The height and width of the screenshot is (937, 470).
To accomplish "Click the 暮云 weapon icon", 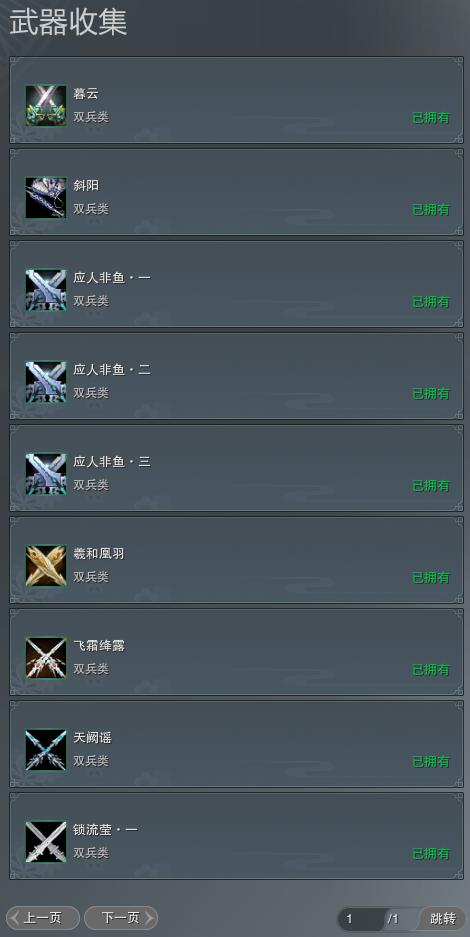I will click(x=46, y=105).
